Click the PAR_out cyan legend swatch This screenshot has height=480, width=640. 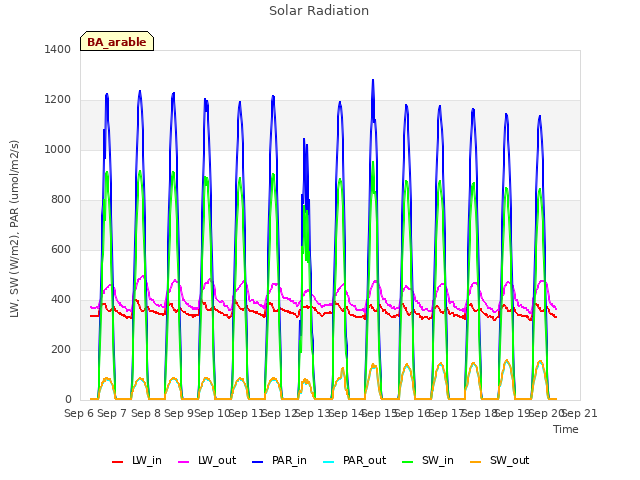[x=329, y=462]
